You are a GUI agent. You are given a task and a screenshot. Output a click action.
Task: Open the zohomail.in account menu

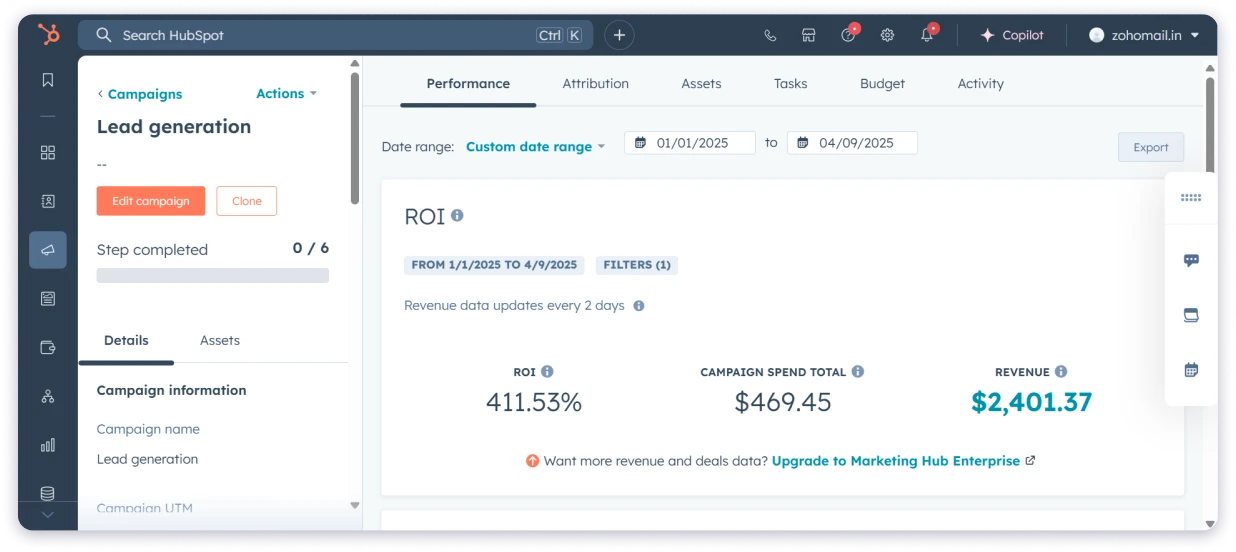point(1145,35)
